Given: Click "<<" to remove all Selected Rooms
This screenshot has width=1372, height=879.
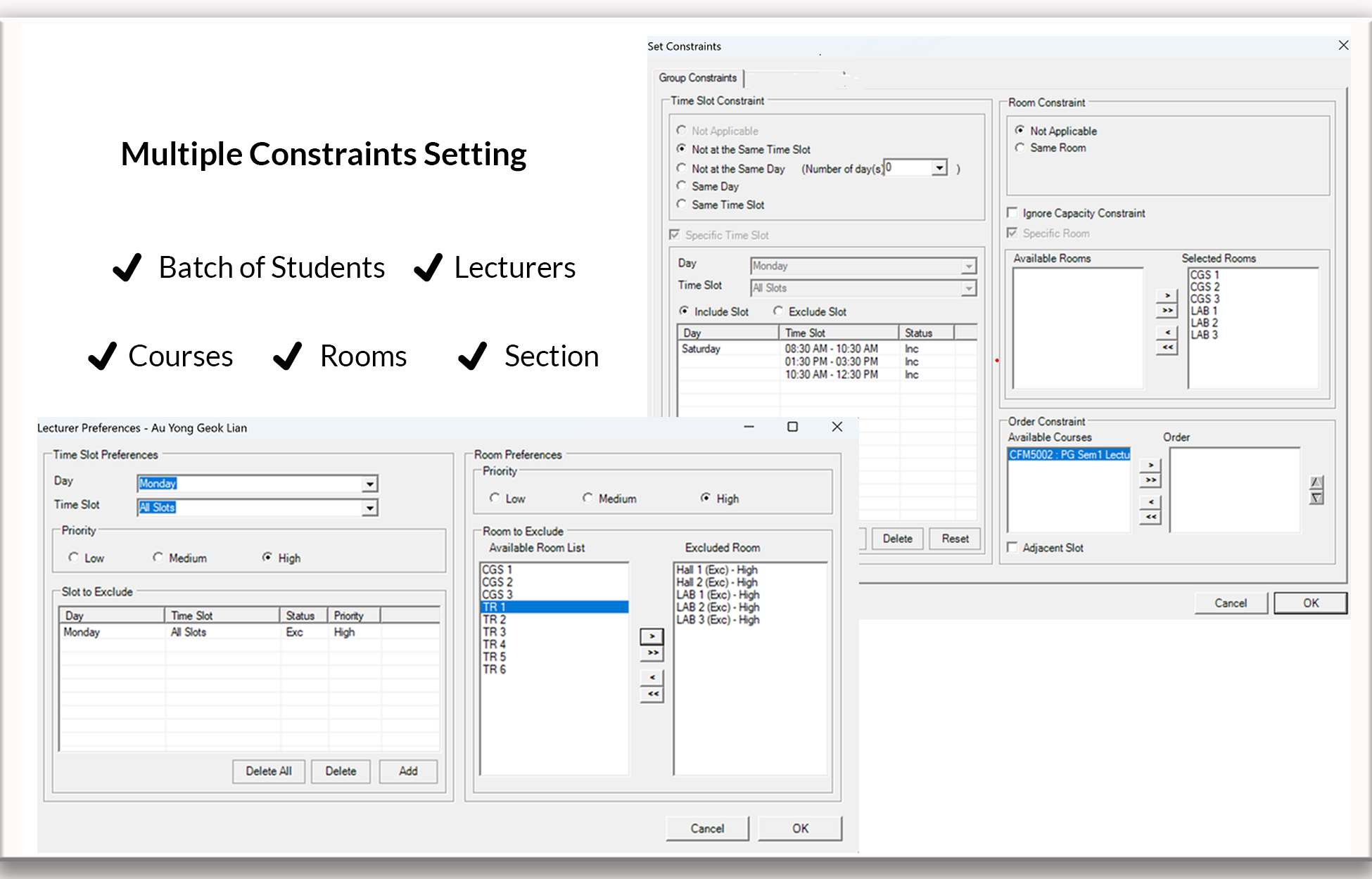Looking at the screenshot, I should pos(1167,346).
